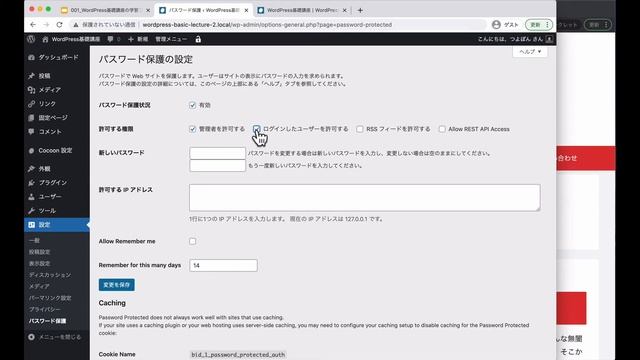The image size is (640, 360).
Task: Open Users menu in sidebar
Action: 57,196
